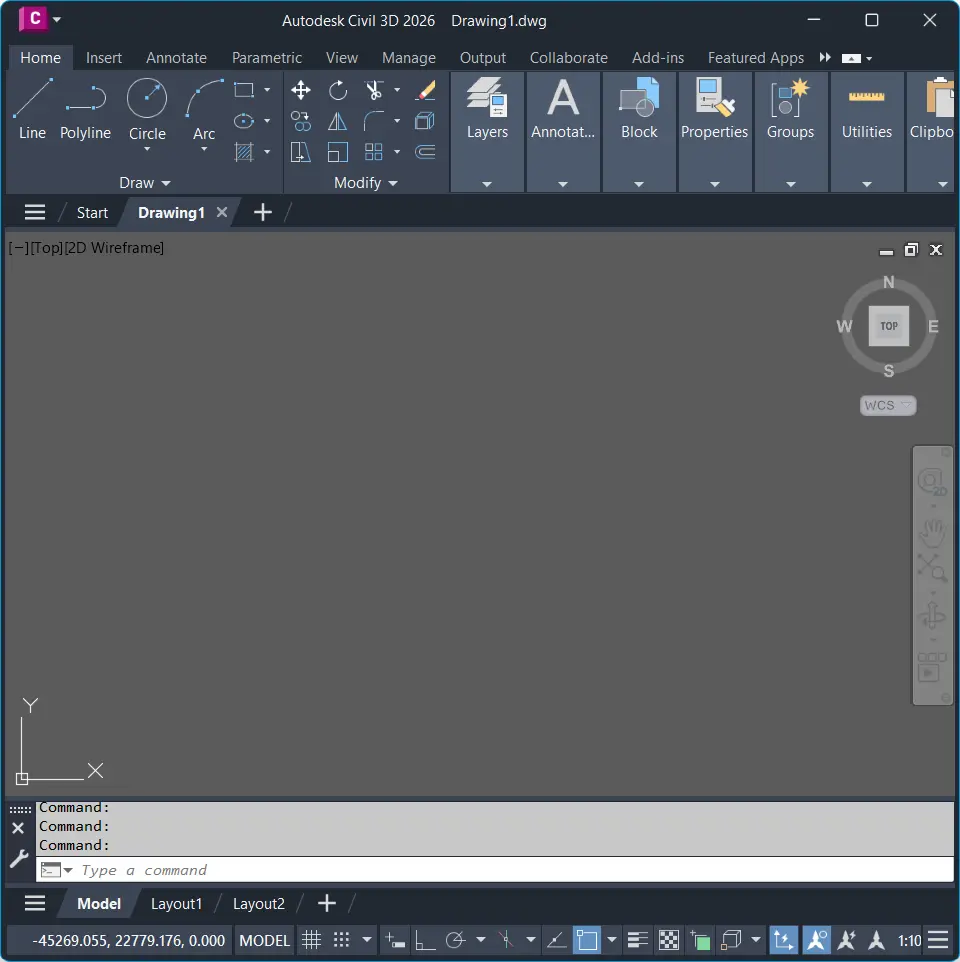Toggle dynamic UCS in status bar
The height and width of the screenshot is (962, 960).
[x=783, y=940]
